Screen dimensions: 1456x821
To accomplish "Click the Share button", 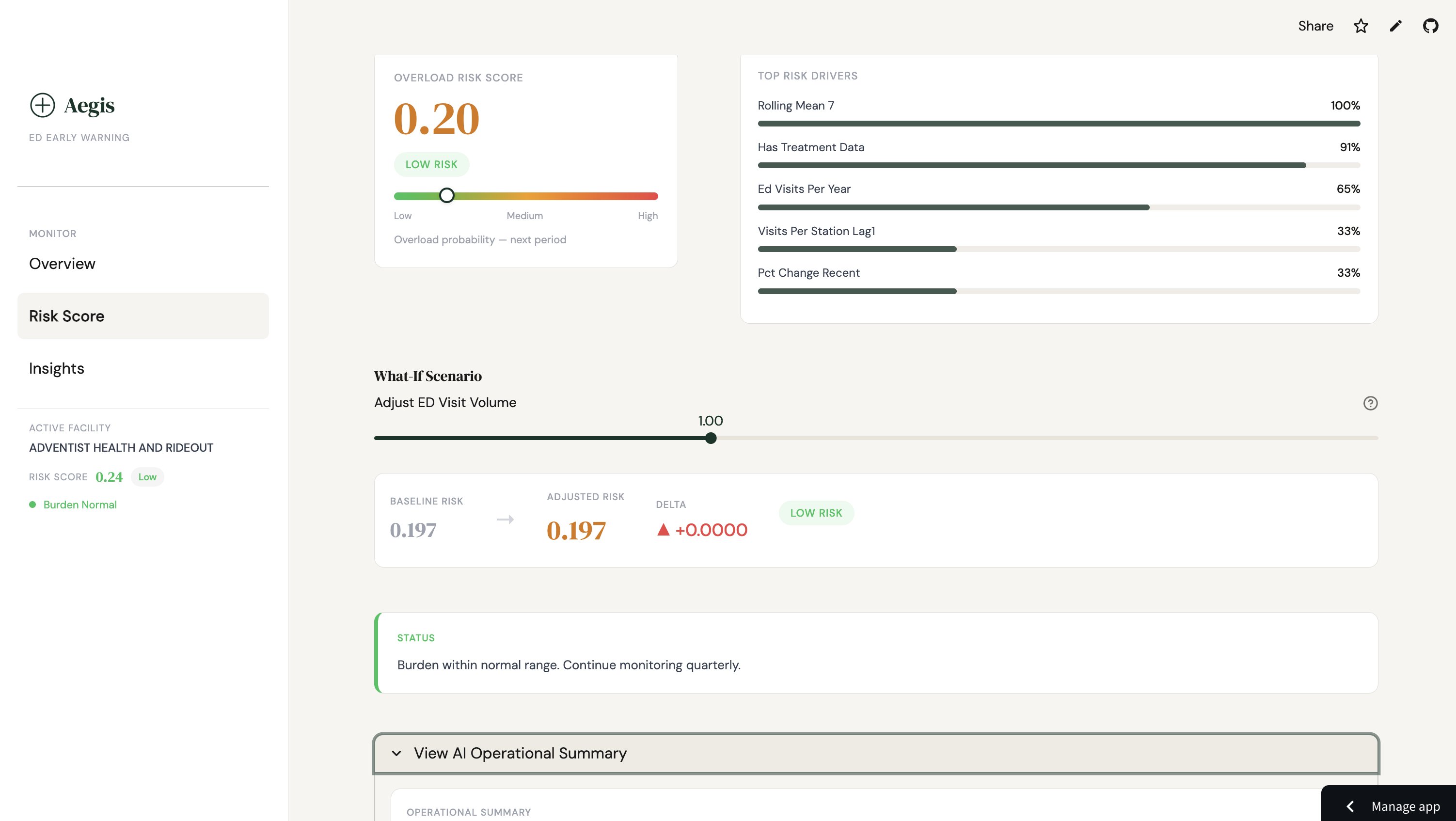I will tap(1315, 26).
